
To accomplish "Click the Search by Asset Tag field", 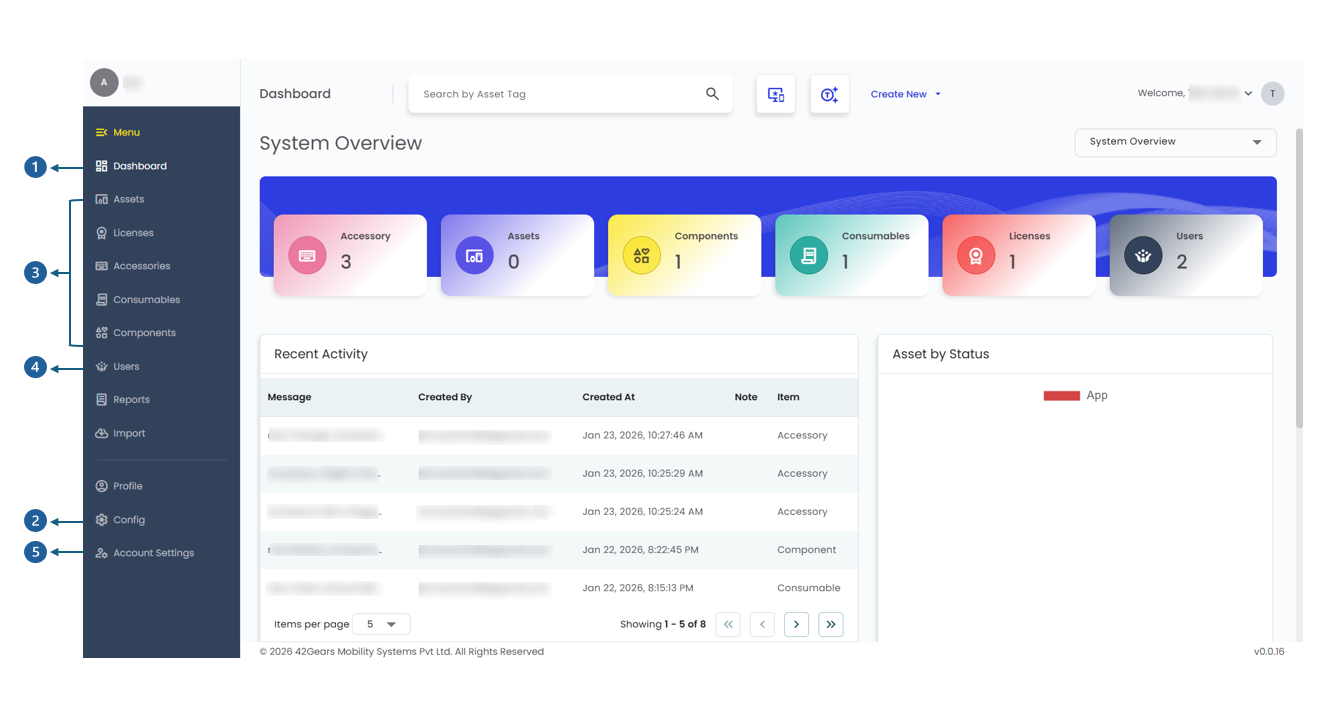I will coord(555,94).
